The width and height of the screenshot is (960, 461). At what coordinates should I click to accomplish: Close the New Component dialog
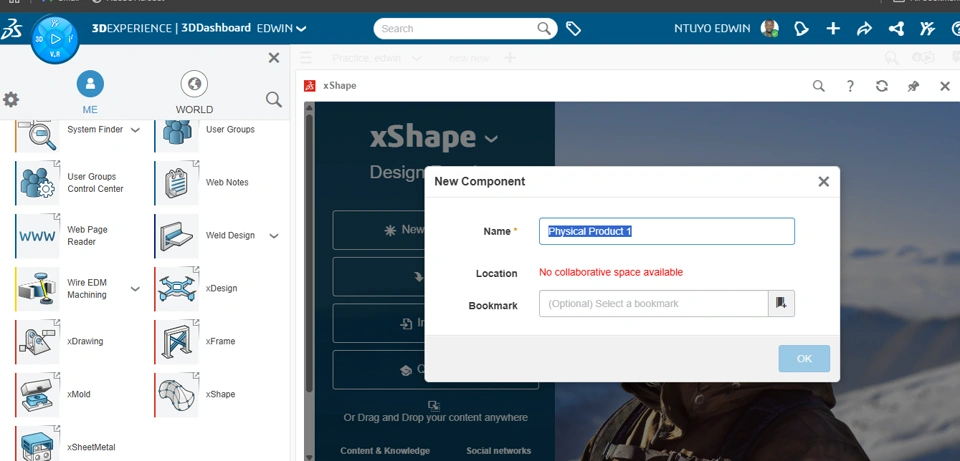point(823,182)
